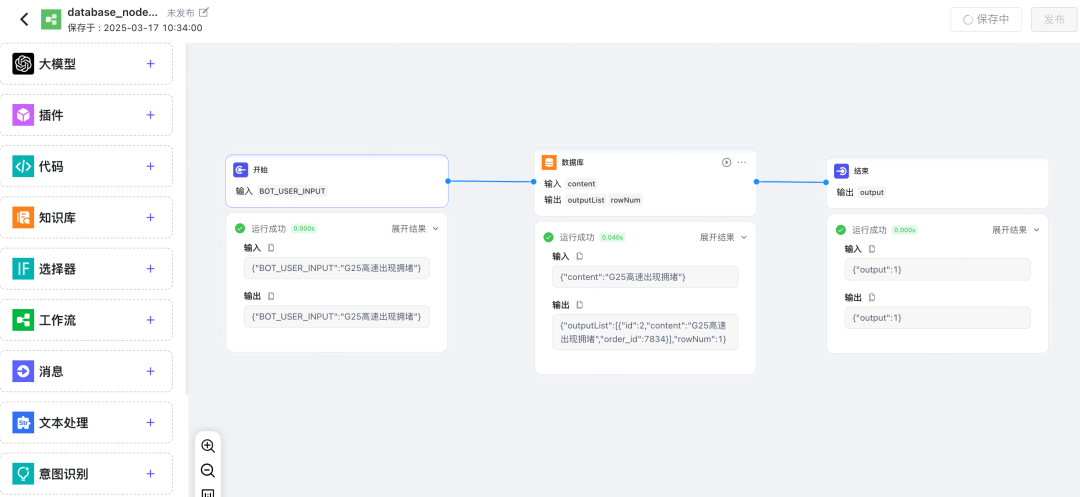This screenshot has height=497, width=1080.
Task: Go back using the left arrow
Action: click(24, 19)
